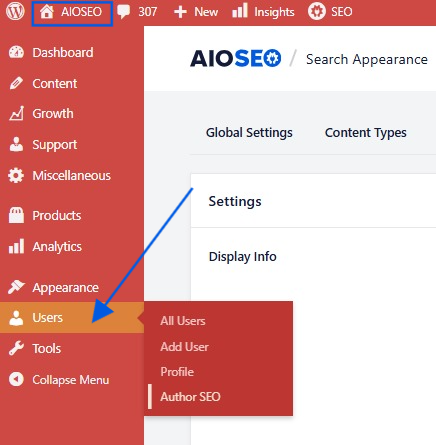This screenshot has width=436, height=445.
Task: Open the Appearance sidebar menu
Action: [66, 288]
